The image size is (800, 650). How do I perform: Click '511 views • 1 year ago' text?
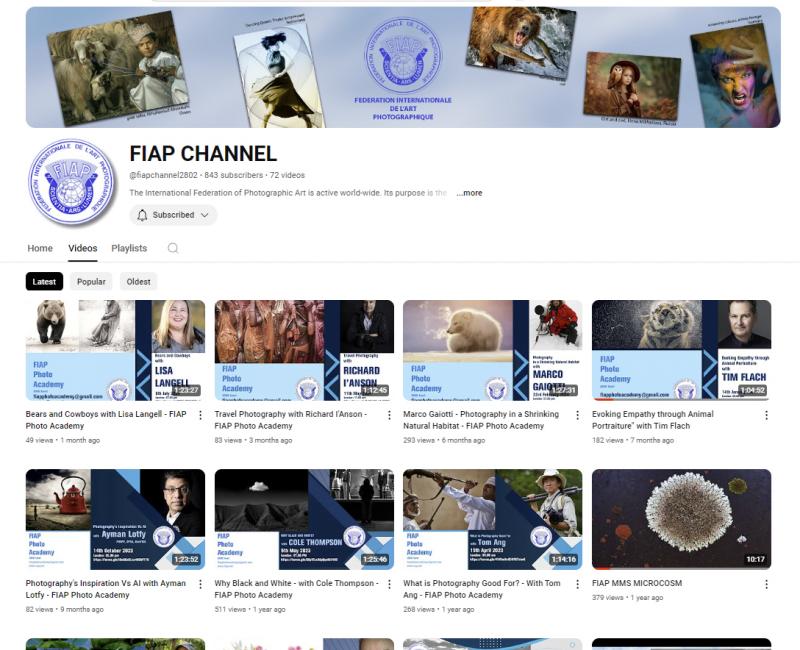[x=250, y=609]
